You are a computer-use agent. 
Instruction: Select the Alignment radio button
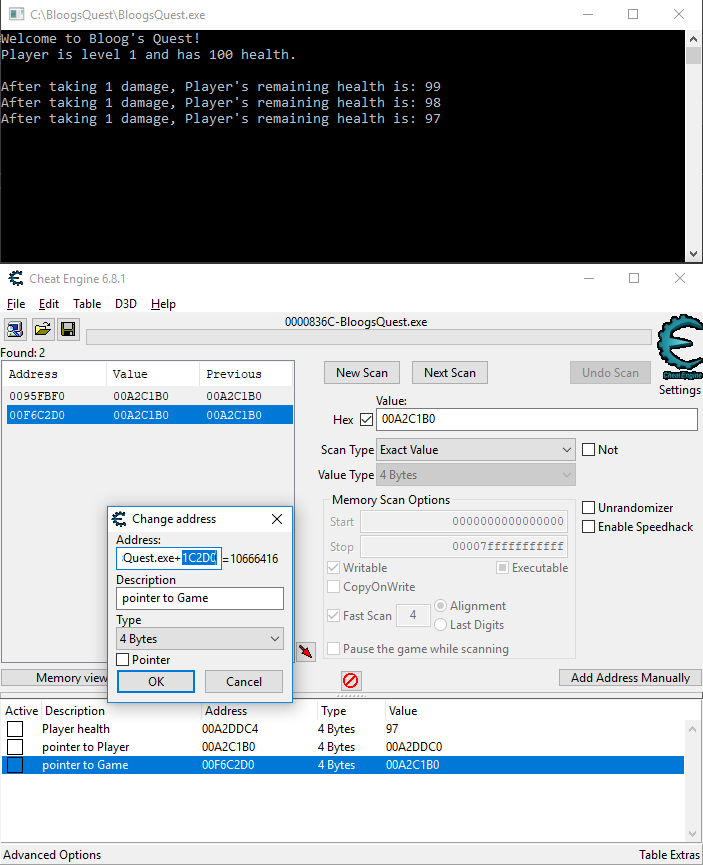pyautogui.click(x=440, y=606)
